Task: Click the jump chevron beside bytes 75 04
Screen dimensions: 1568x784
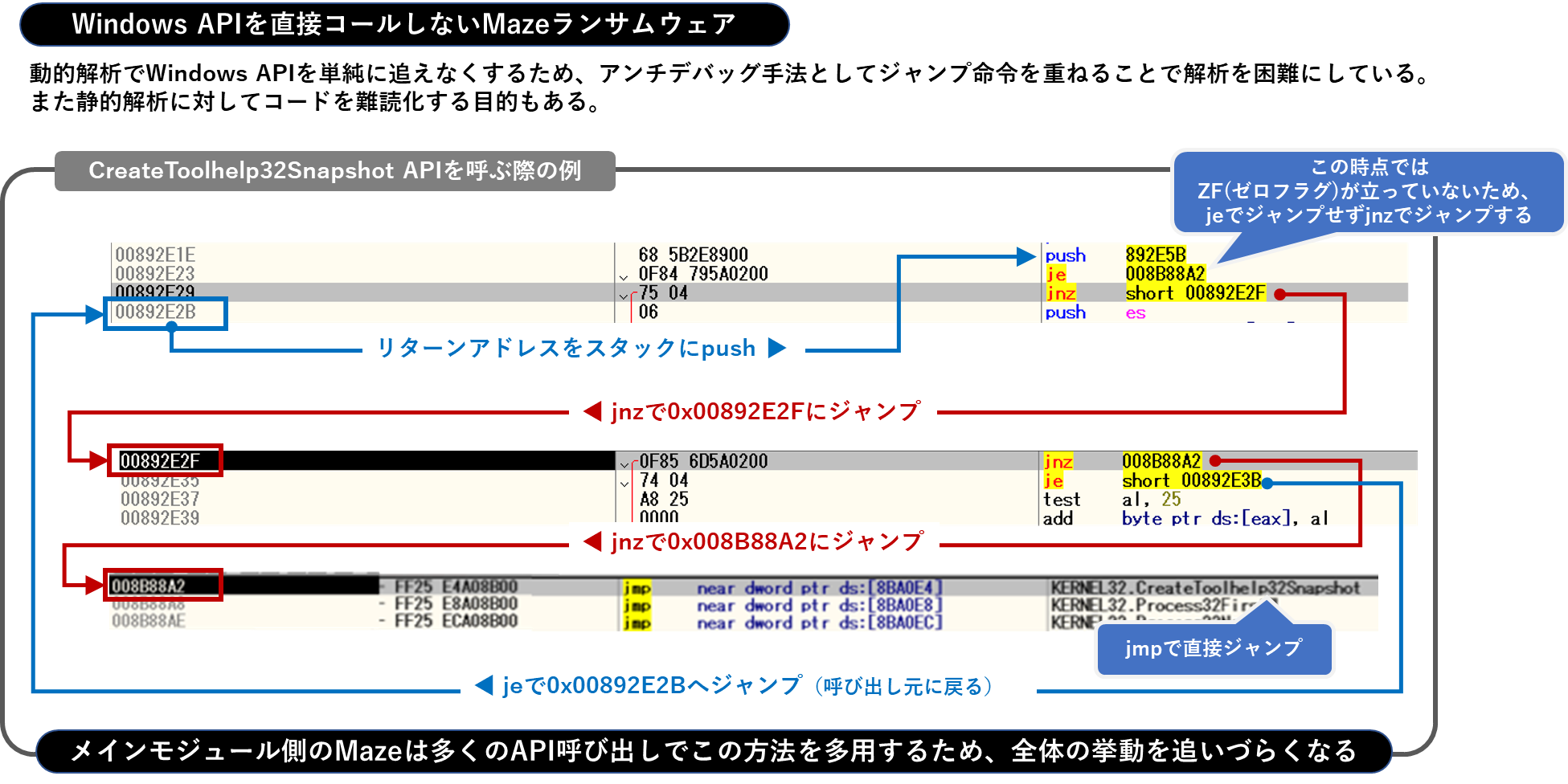Action: click(x=624, y=296)
